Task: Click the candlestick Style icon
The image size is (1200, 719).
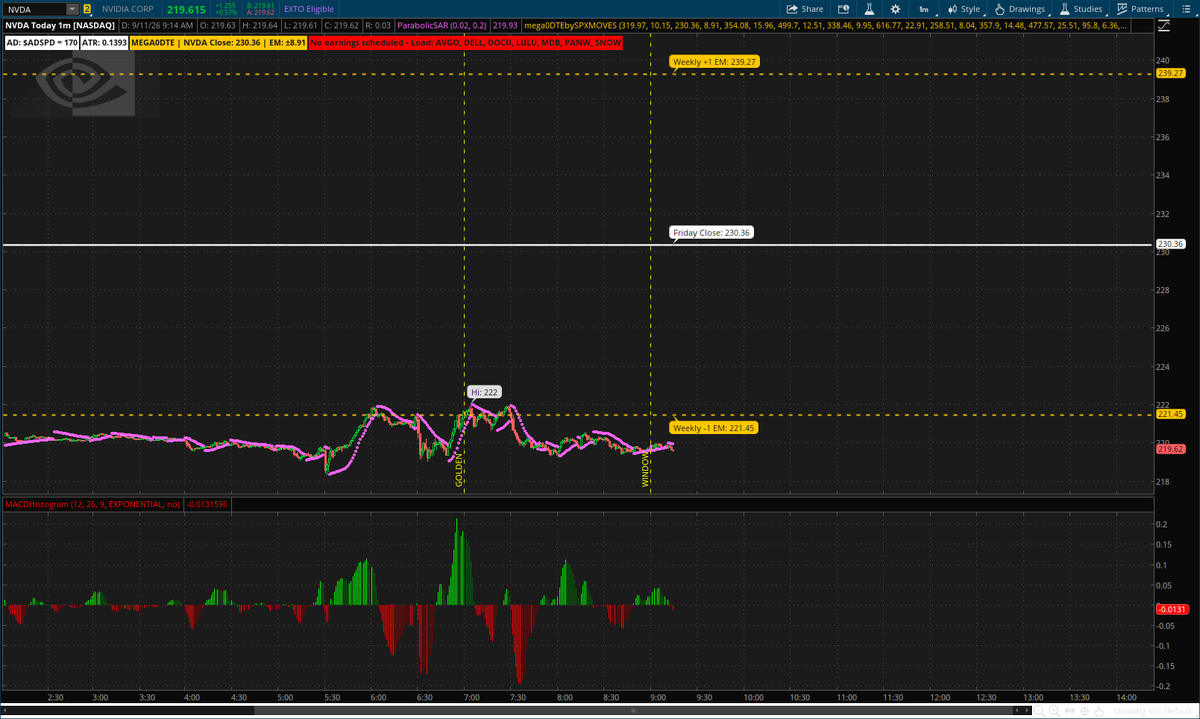Action: tap(952, 9)
